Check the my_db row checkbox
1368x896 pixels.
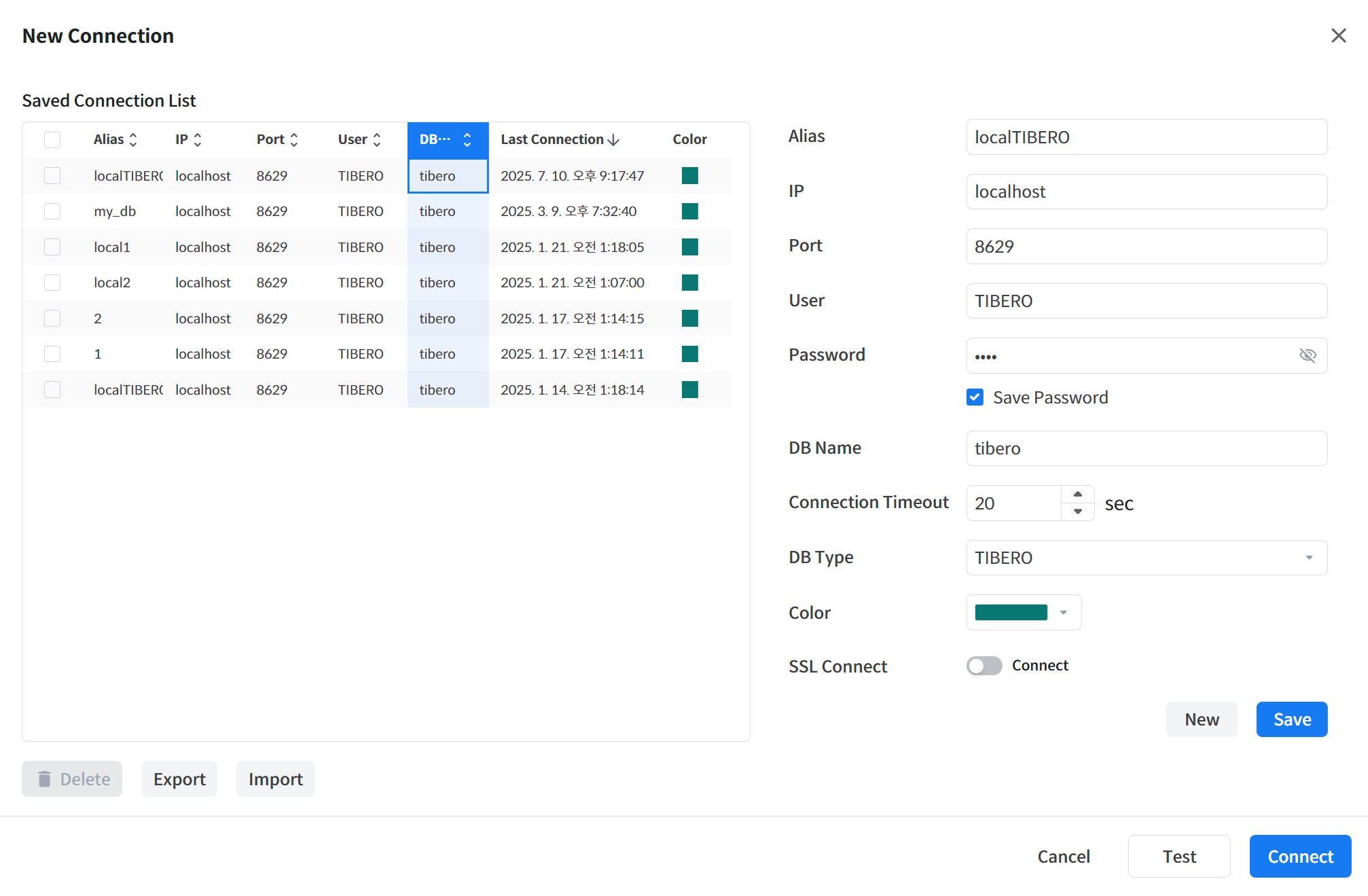(52, 211)
